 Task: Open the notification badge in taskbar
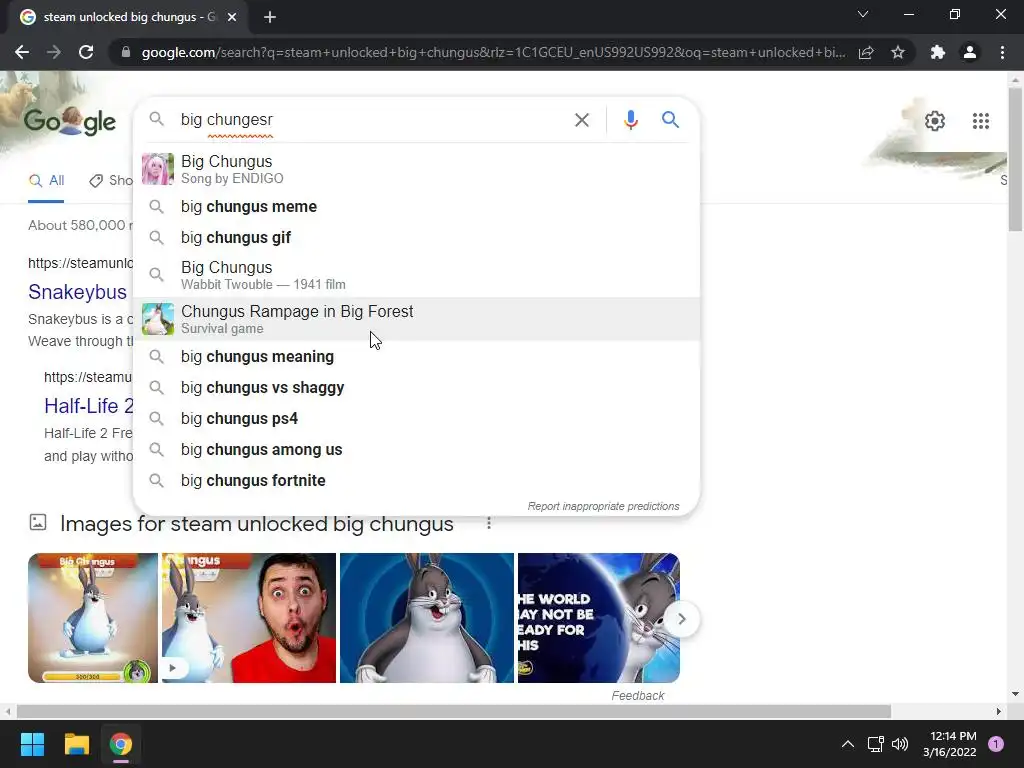[996, 744]
